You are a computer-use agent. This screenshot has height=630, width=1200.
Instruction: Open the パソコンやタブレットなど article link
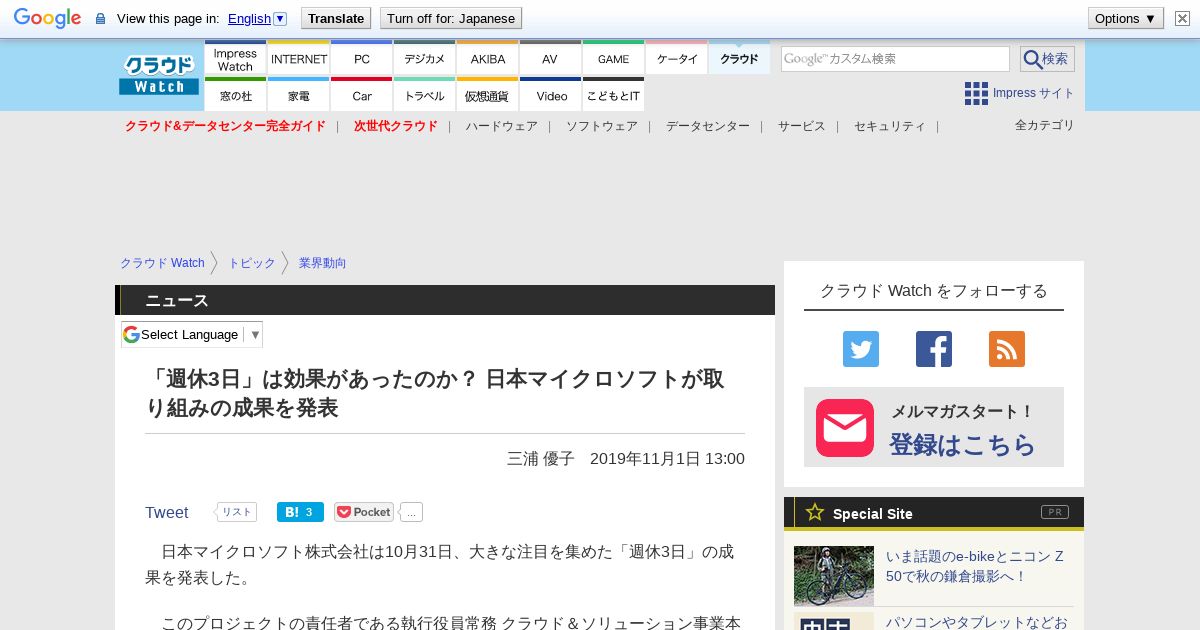coord(977,622)
